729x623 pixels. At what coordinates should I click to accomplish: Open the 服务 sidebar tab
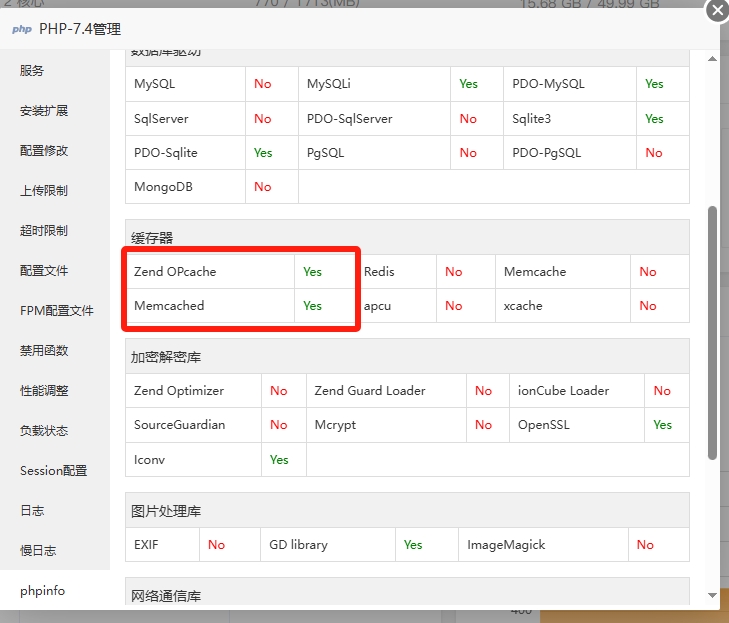32,71
